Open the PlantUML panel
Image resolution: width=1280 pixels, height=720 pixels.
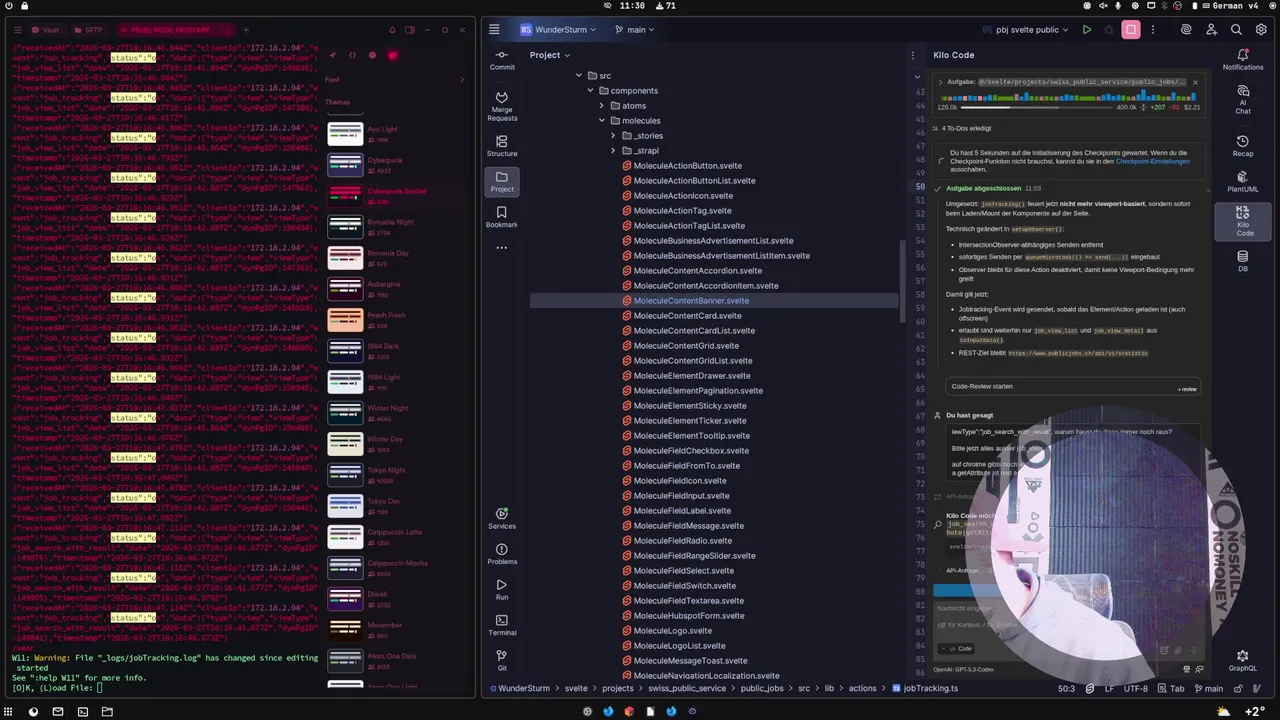[x=1243, y=182]
